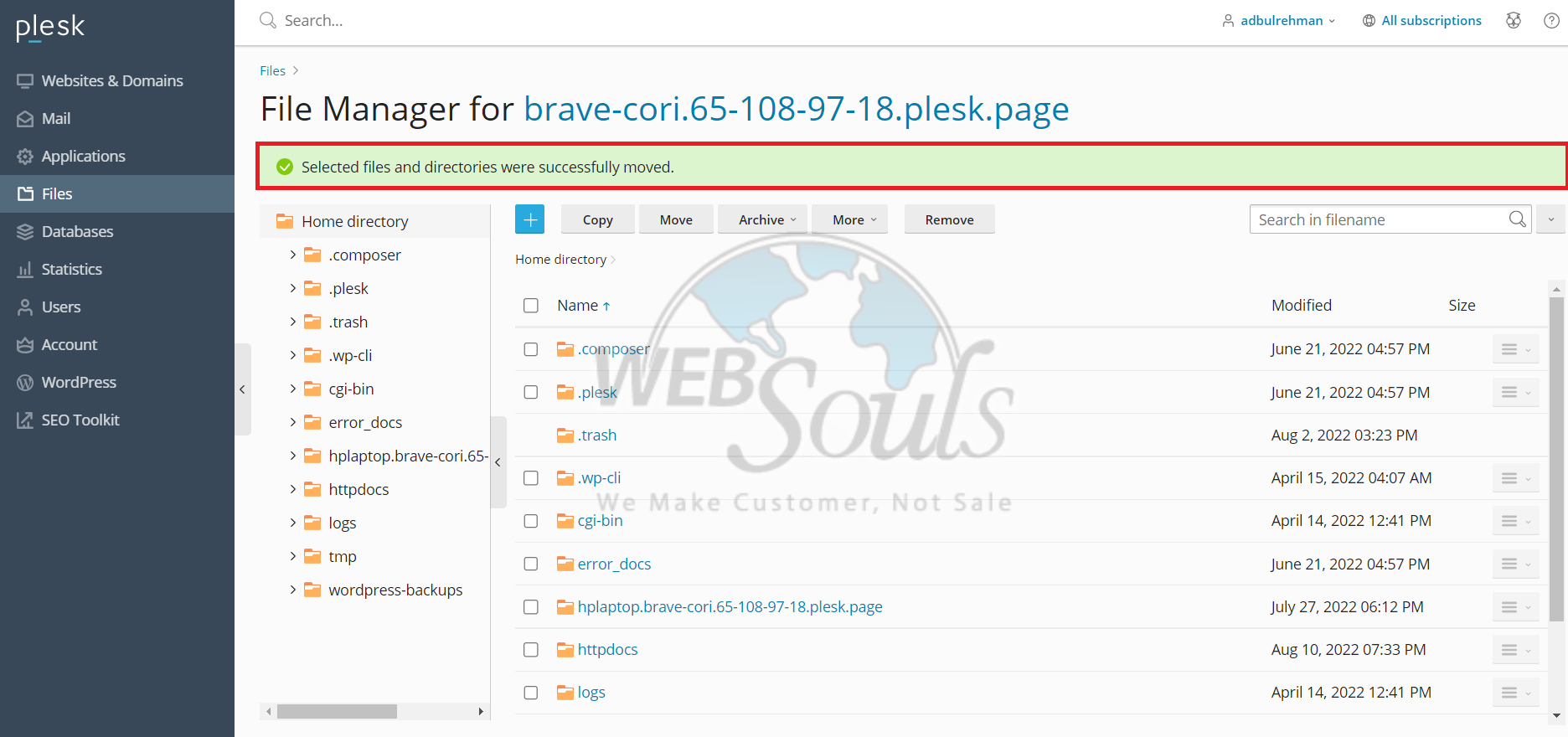Collapse the directory tree panel

pos(498,462)
